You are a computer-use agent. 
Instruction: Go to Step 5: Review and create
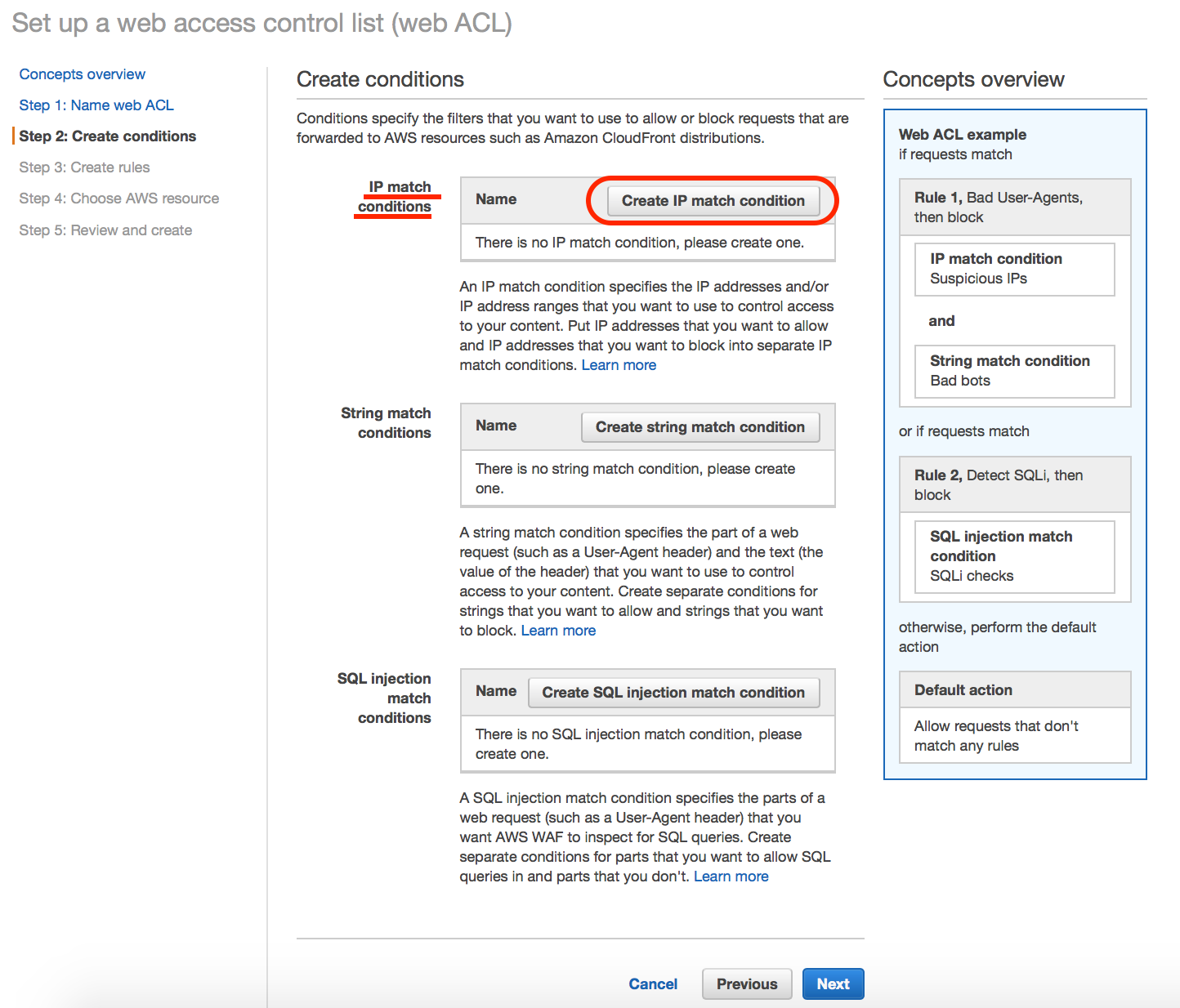105,230
